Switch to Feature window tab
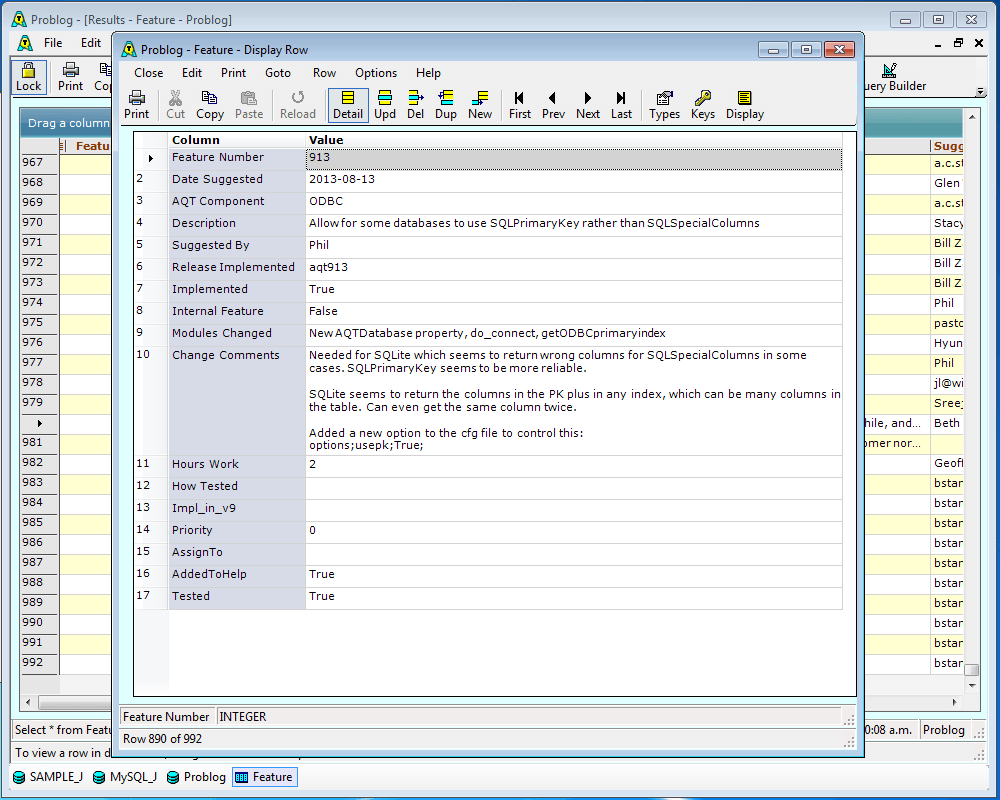 265,777
